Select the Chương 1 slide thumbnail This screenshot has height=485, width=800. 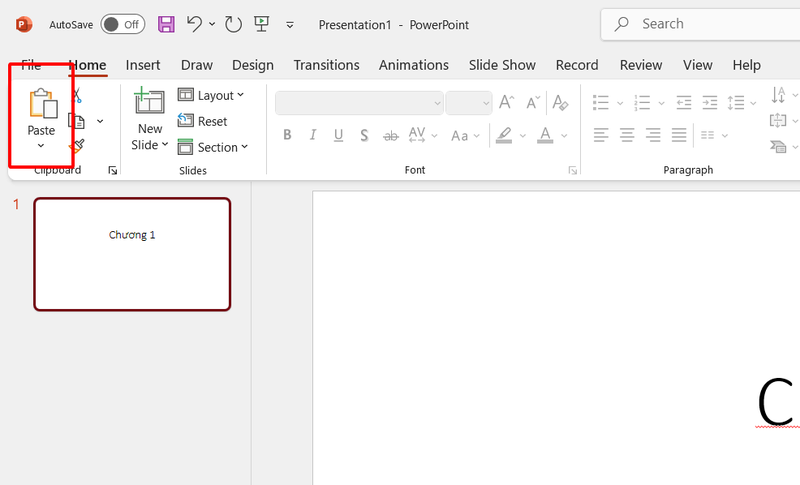pyautogui.click(x=132, y=254)
